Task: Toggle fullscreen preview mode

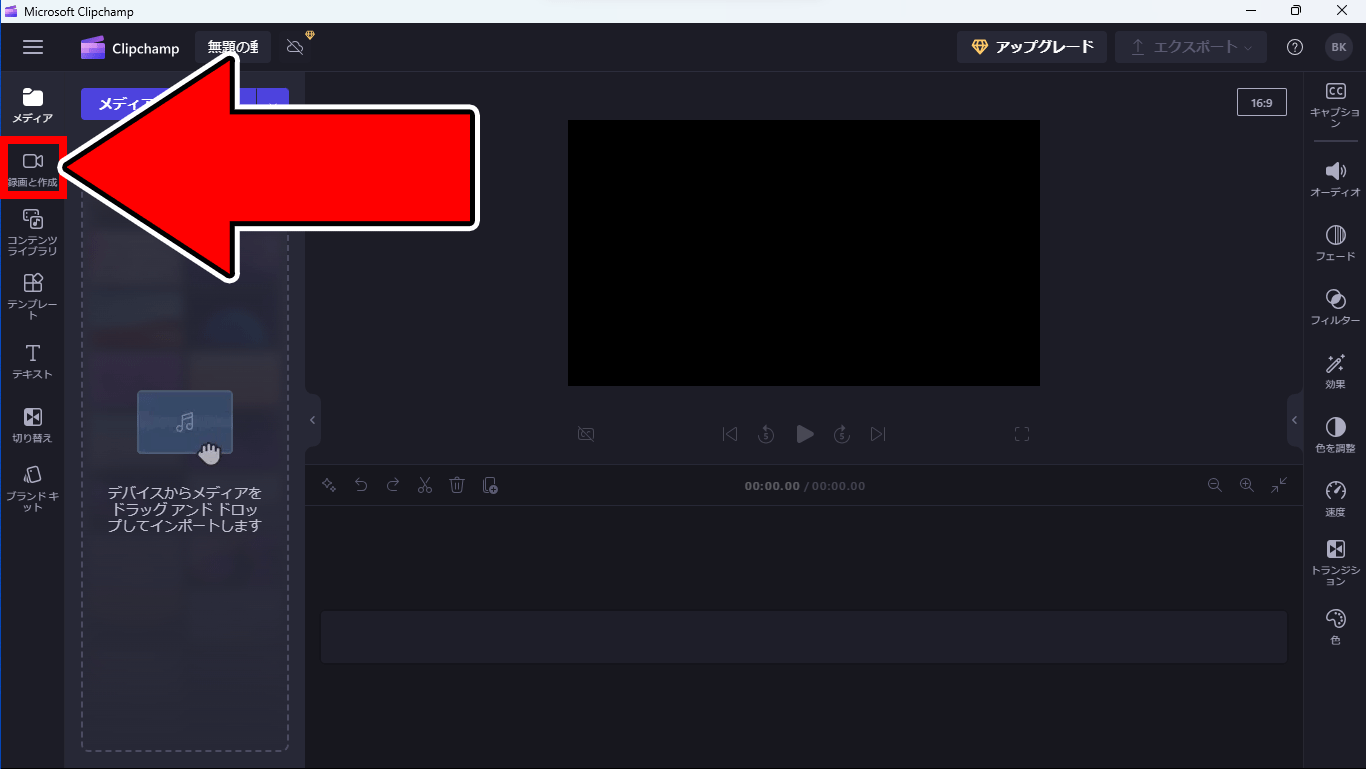Action: [x=1021, y=434]
